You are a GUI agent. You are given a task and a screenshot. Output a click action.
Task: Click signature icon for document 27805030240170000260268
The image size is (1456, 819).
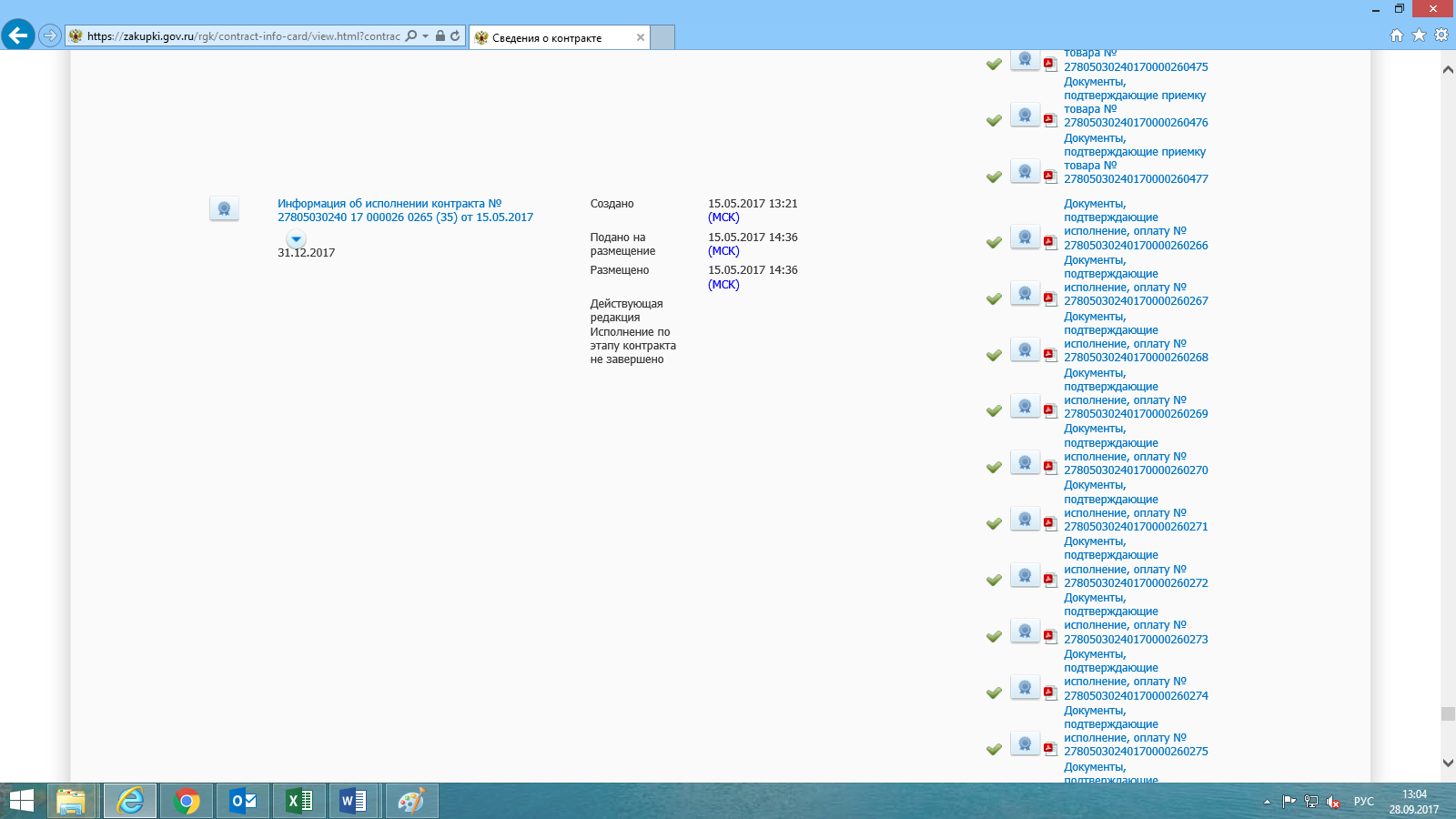click(x=1025, y=350)
